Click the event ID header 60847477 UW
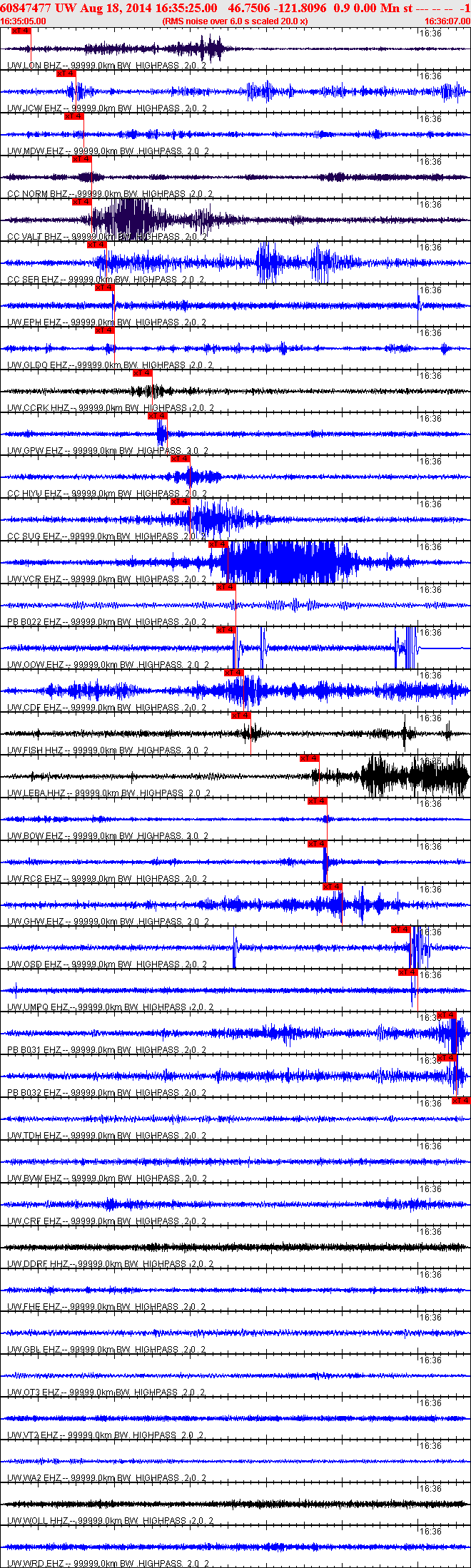The height and width of the screenshot is (1568, 471). click(x=39, y=8)
